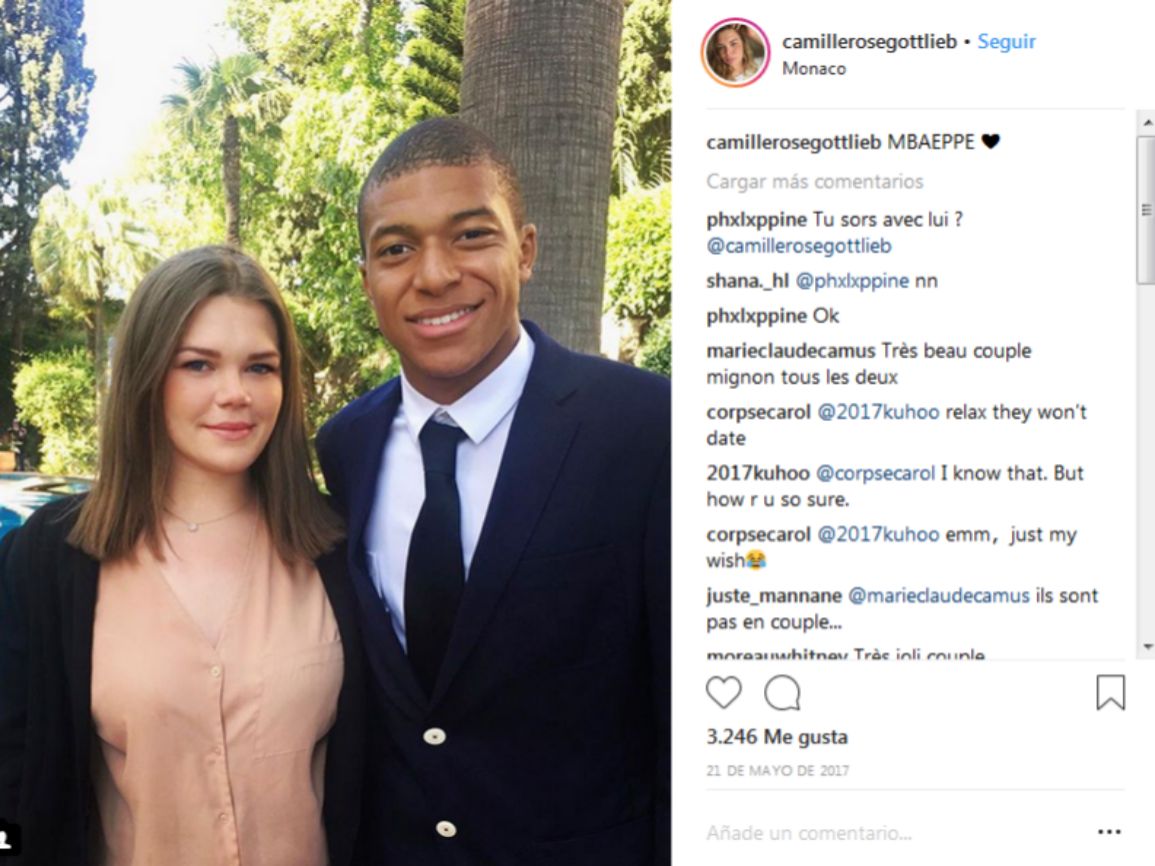This screenshot has width=1155, height=866.
Task: Open the @camillerosegottlieb mention link
Action: point(798,246)
